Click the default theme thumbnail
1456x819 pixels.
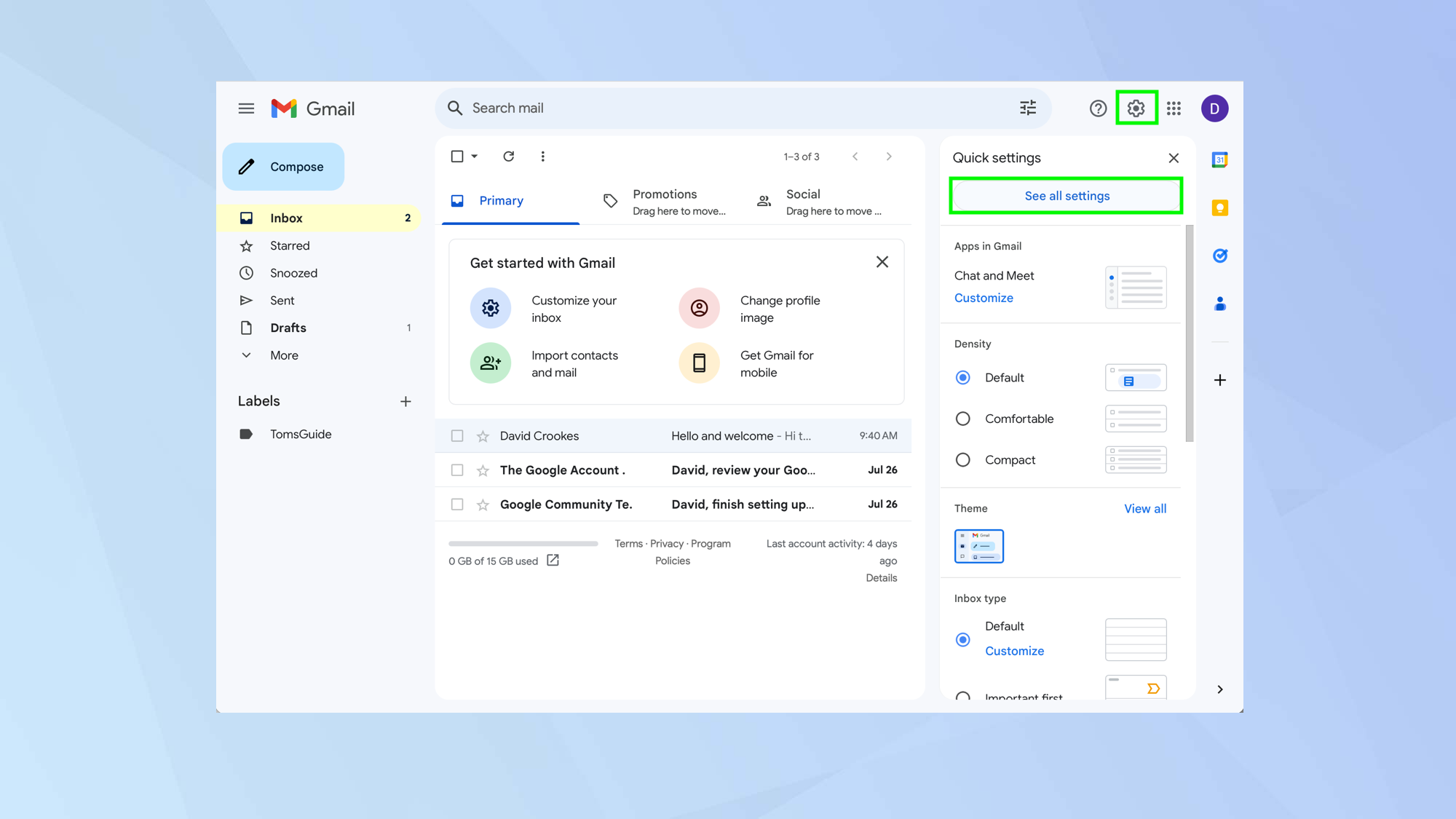pos(979,545)
